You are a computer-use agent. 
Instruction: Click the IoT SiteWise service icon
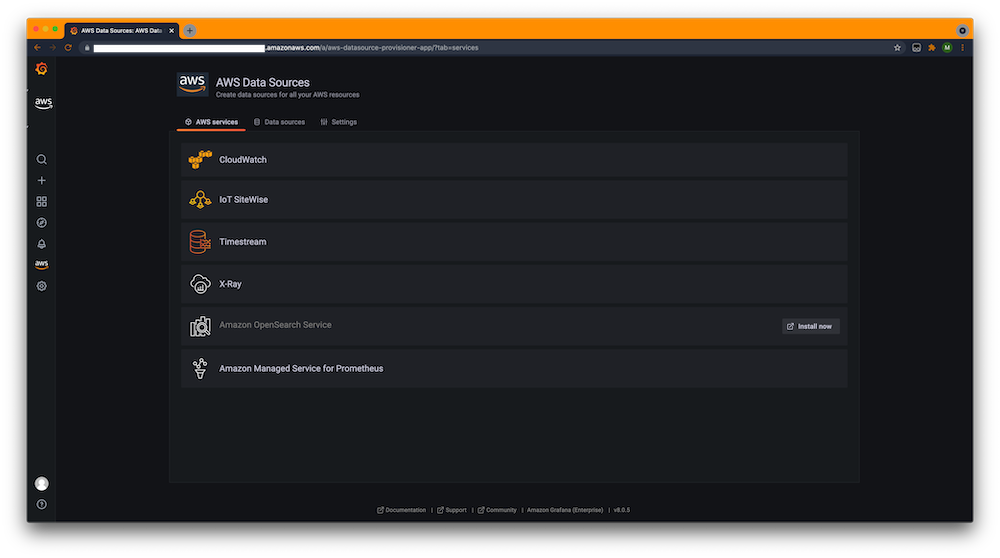click(x=200, y=200)
